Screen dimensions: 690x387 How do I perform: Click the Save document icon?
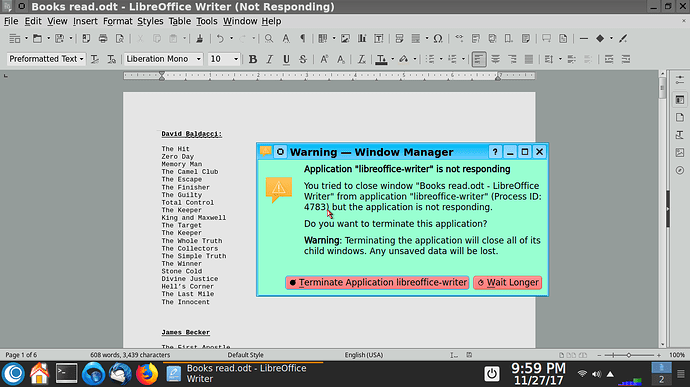coord(59,39)
